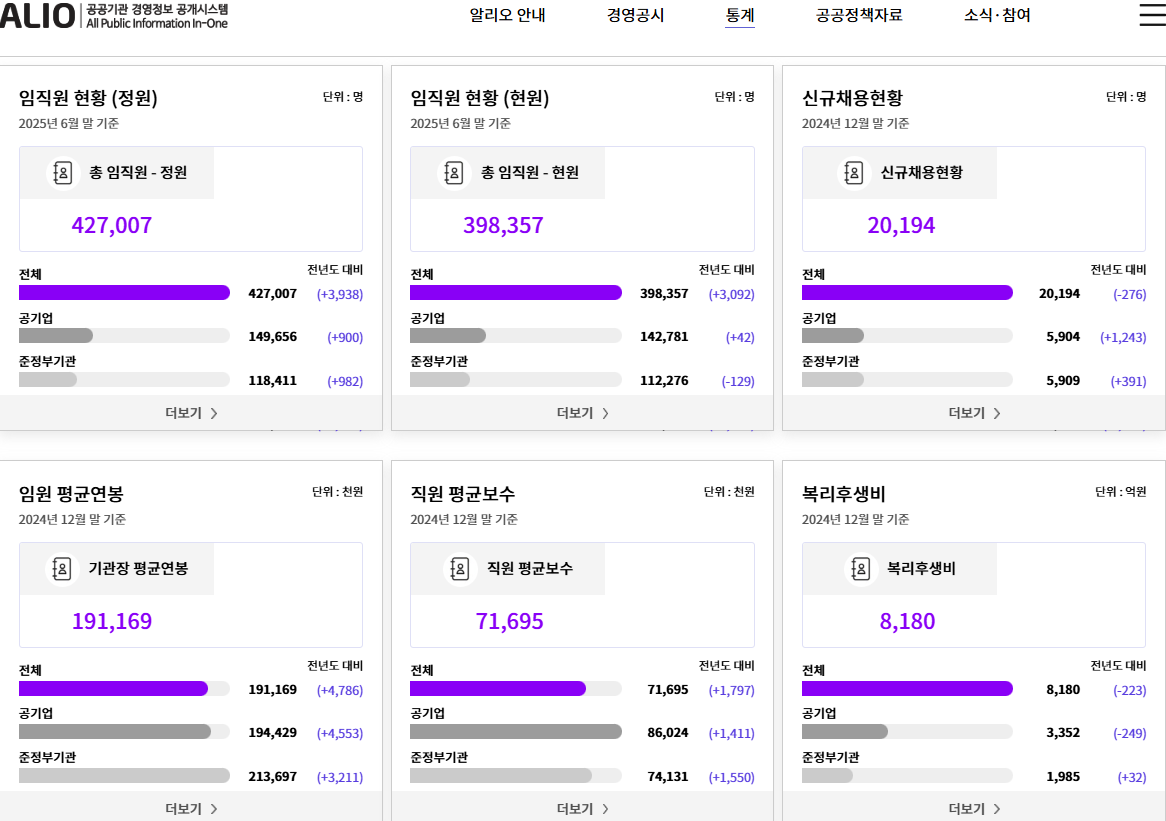Click the person icon on 총 임직원 - 정원 card

click(x=62, y=172)
